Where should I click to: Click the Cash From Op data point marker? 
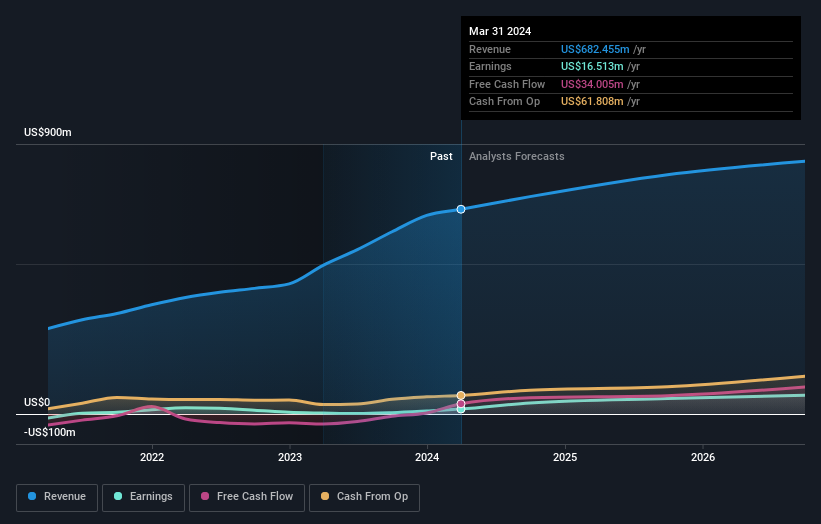pos(461,395)
